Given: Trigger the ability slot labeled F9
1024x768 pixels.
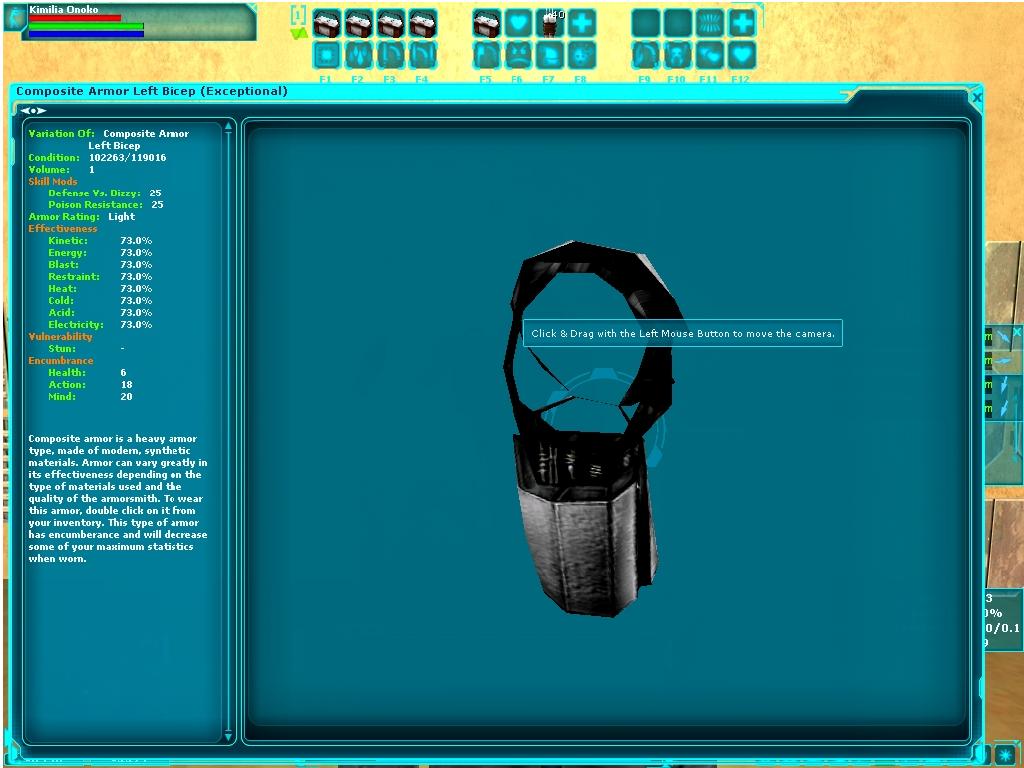Looking at the screenshot, I should coord(646,55).
